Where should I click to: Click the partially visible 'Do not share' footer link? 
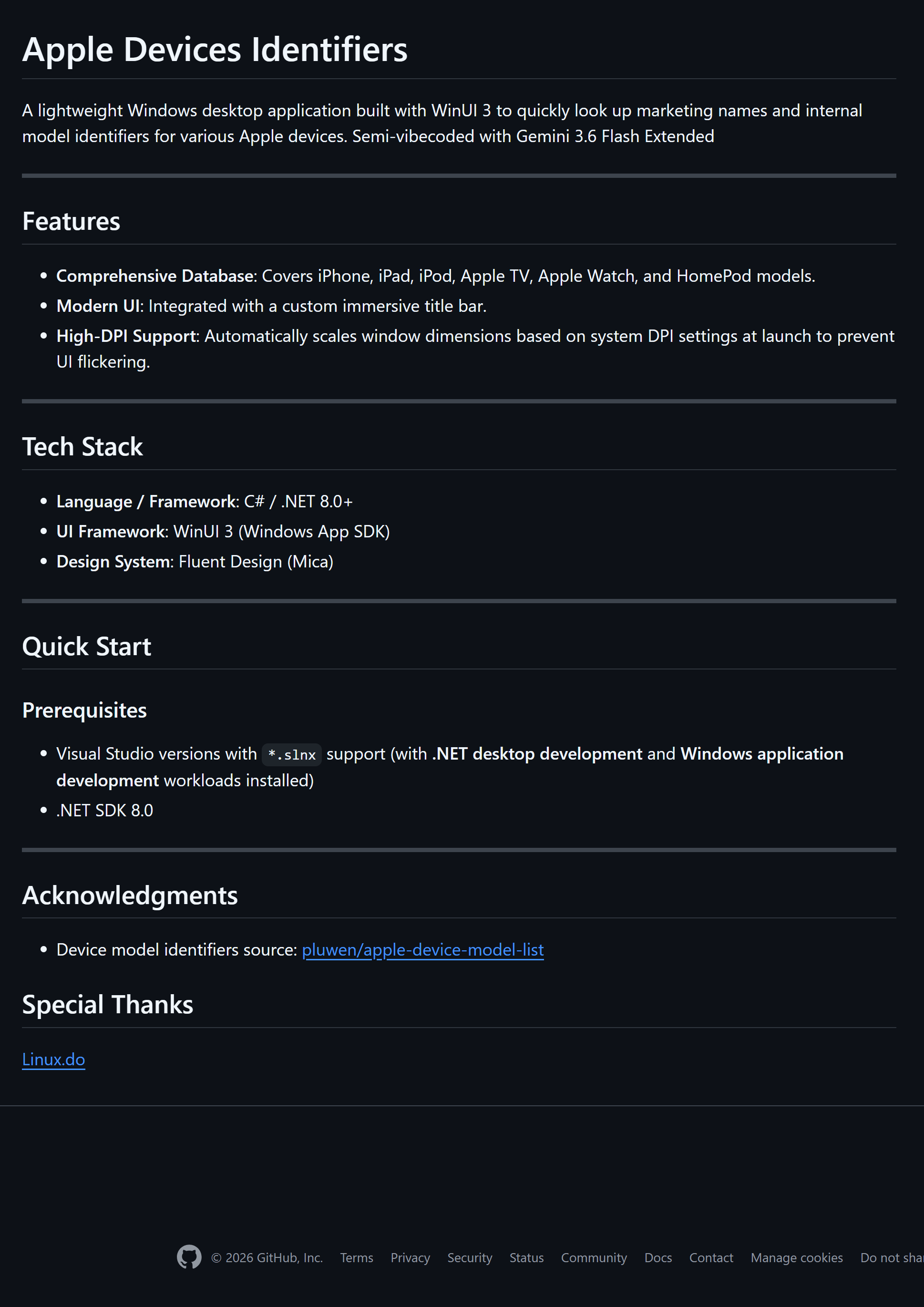click(x=892, y=1257)
